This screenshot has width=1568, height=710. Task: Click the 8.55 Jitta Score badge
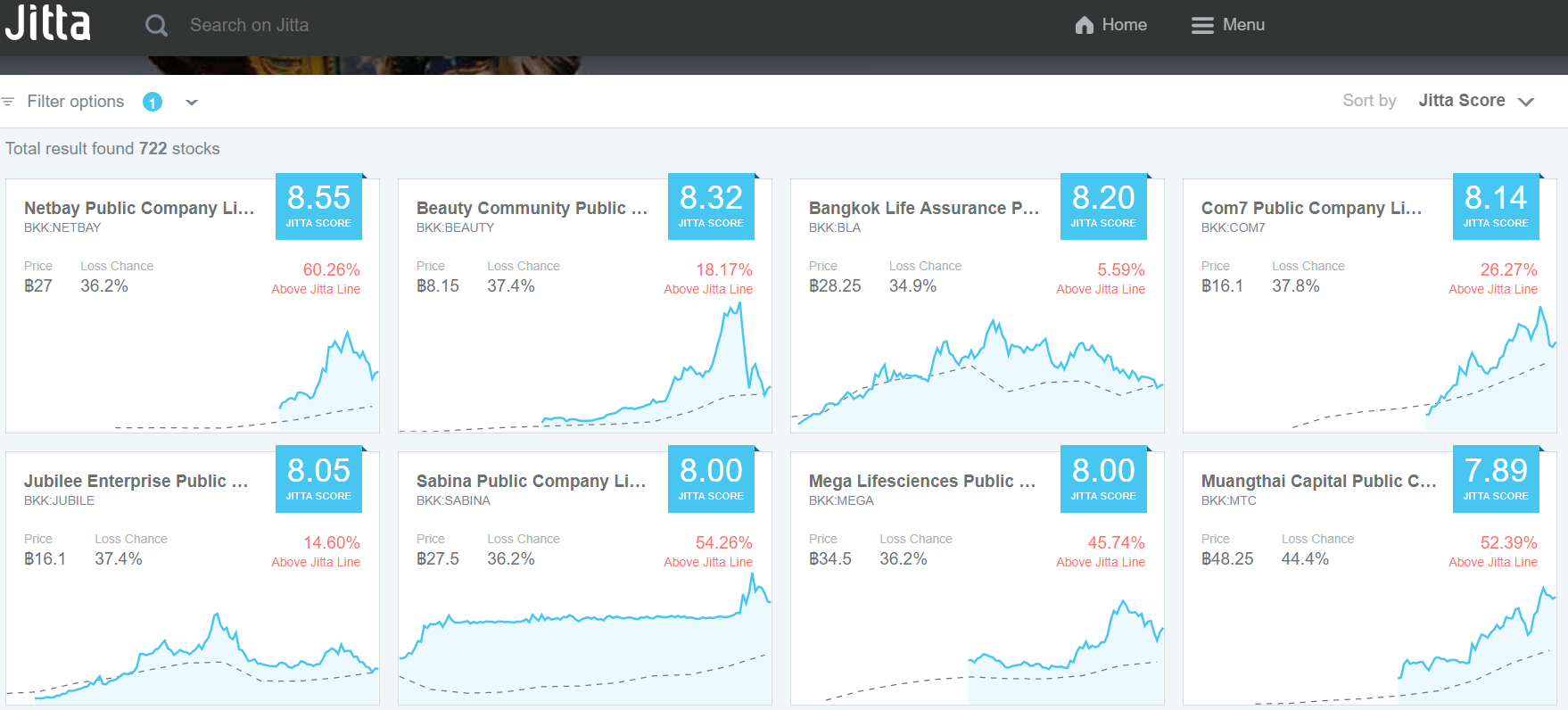click(318, 206)
